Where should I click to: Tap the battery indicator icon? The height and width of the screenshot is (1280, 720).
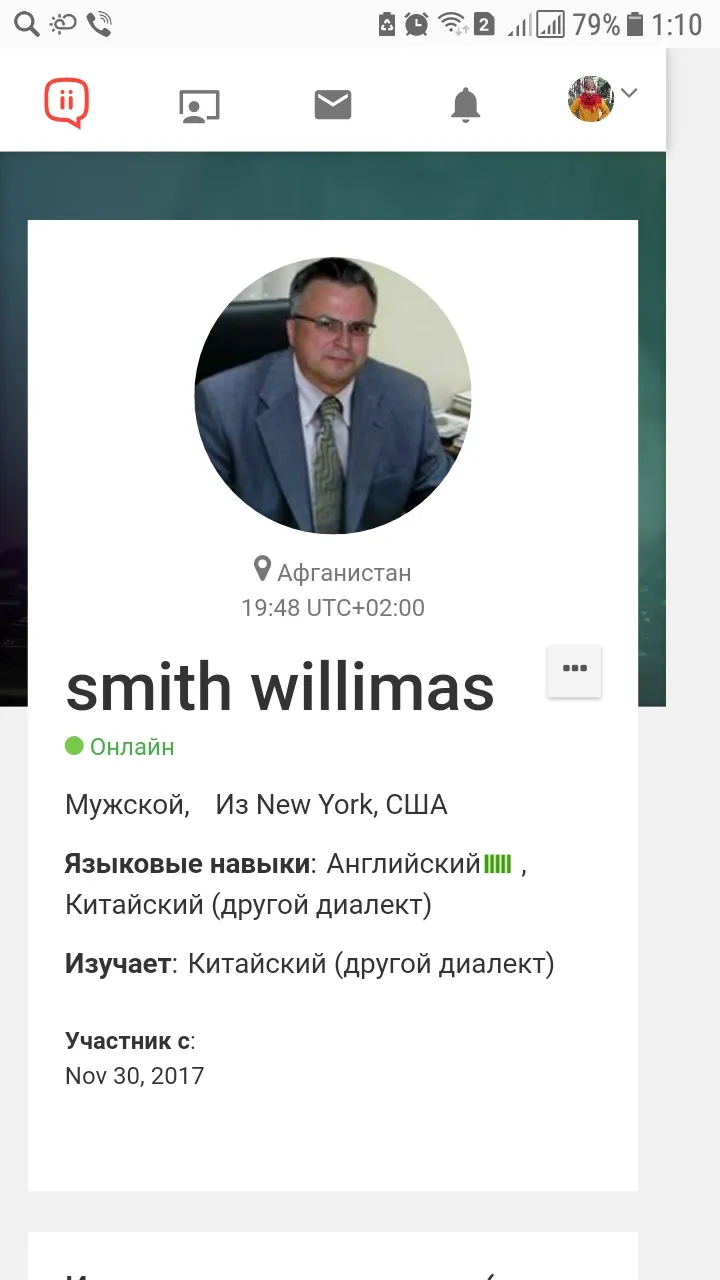tap(634, 24)
